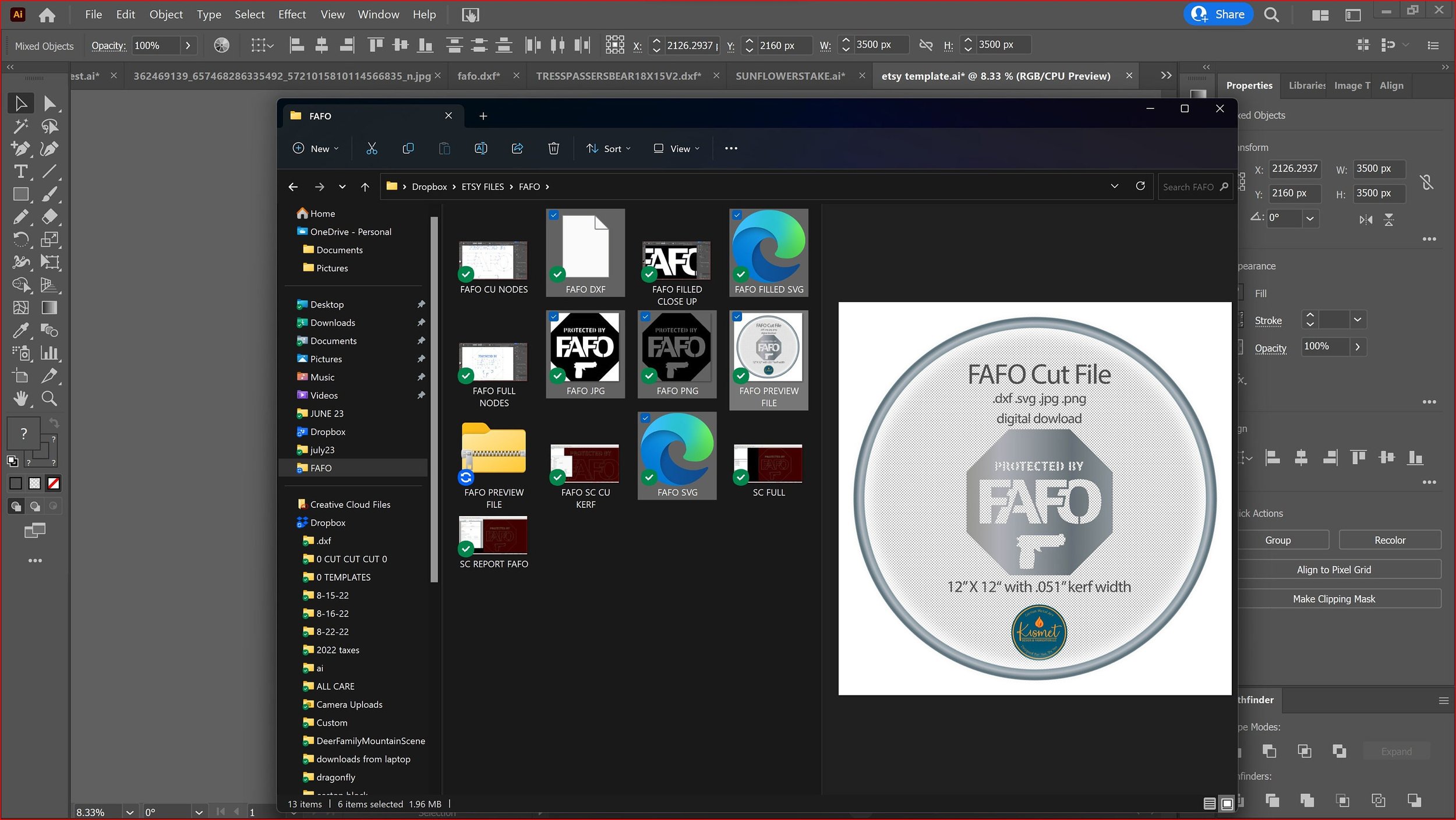Uncheck FAFO JPG file checkbox

coord(553,317)
